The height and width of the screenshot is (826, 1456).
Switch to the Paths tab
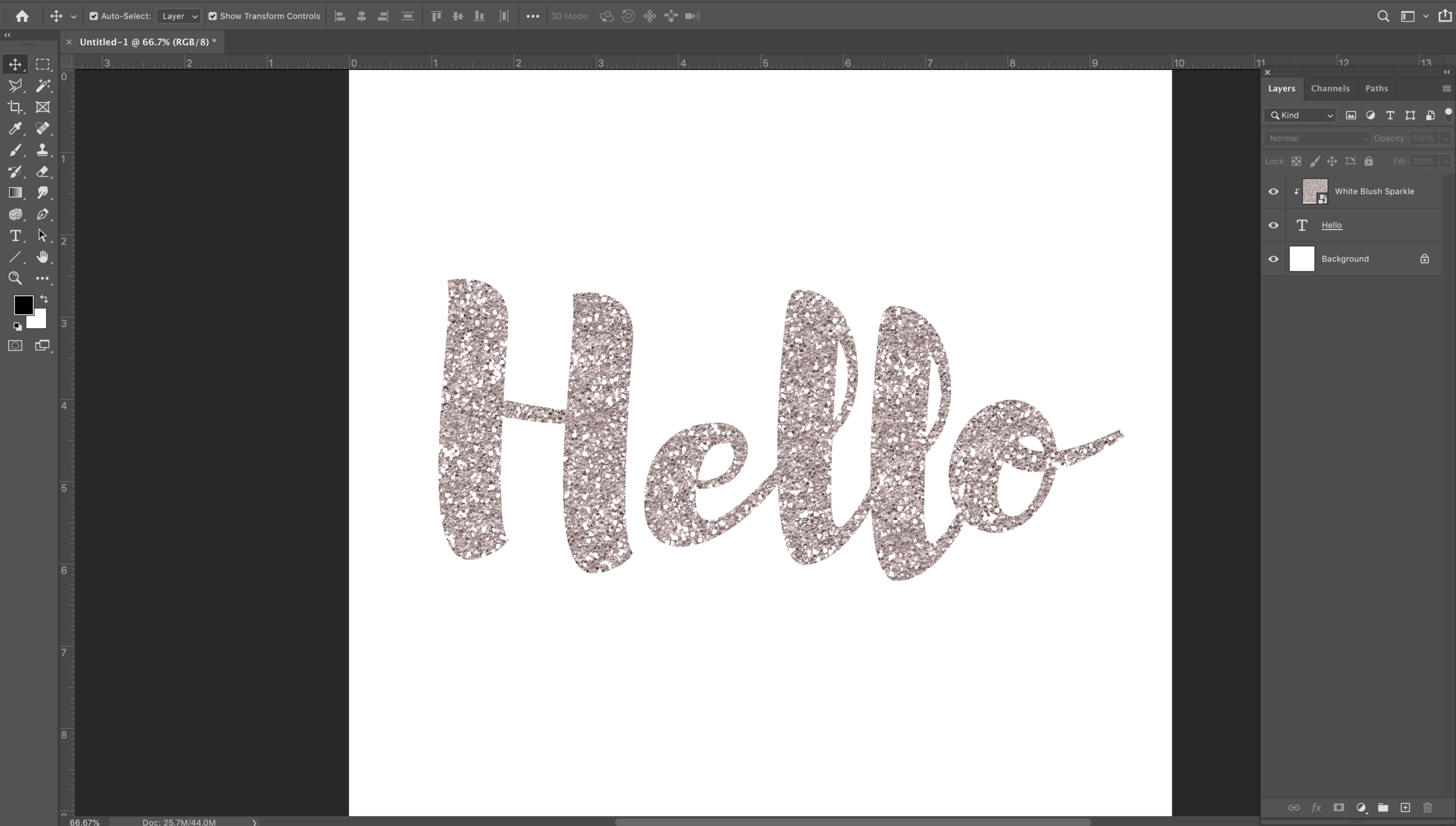pyautogui.click(x=1376, y=88)
